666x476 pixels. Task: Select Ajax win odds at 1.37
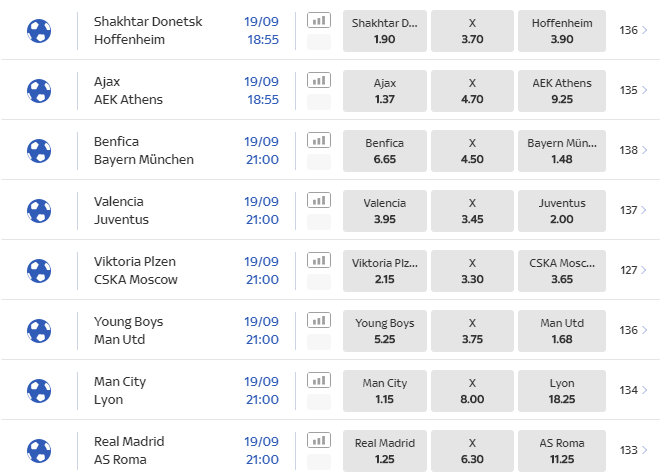[385, 90]
